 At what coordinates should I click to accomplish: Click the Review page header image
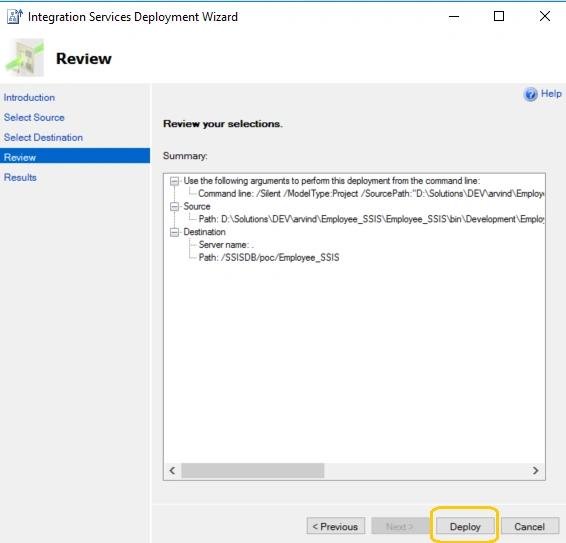tap(25, 58)
